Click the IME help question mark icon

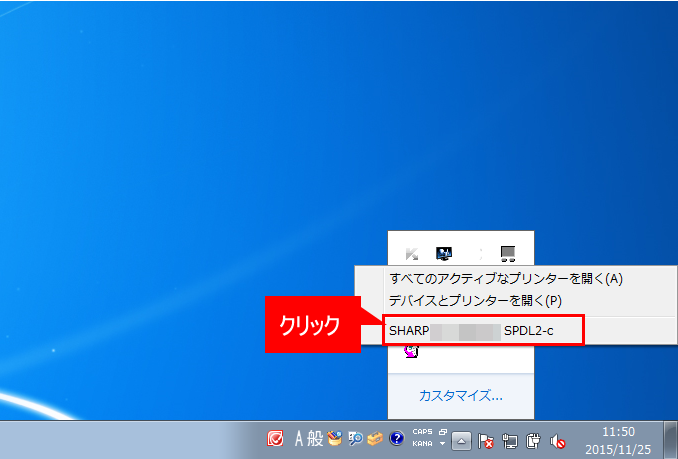click(x=396, y=438)
